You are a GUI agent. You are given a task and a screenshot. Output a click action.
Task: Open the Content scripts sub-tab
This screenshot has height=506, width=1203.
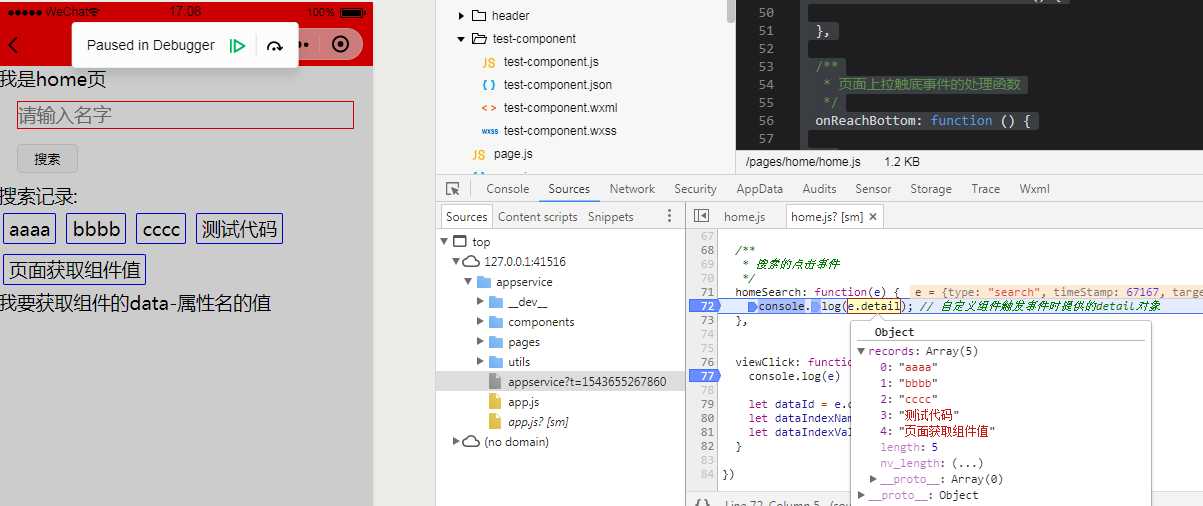(538, 217)
